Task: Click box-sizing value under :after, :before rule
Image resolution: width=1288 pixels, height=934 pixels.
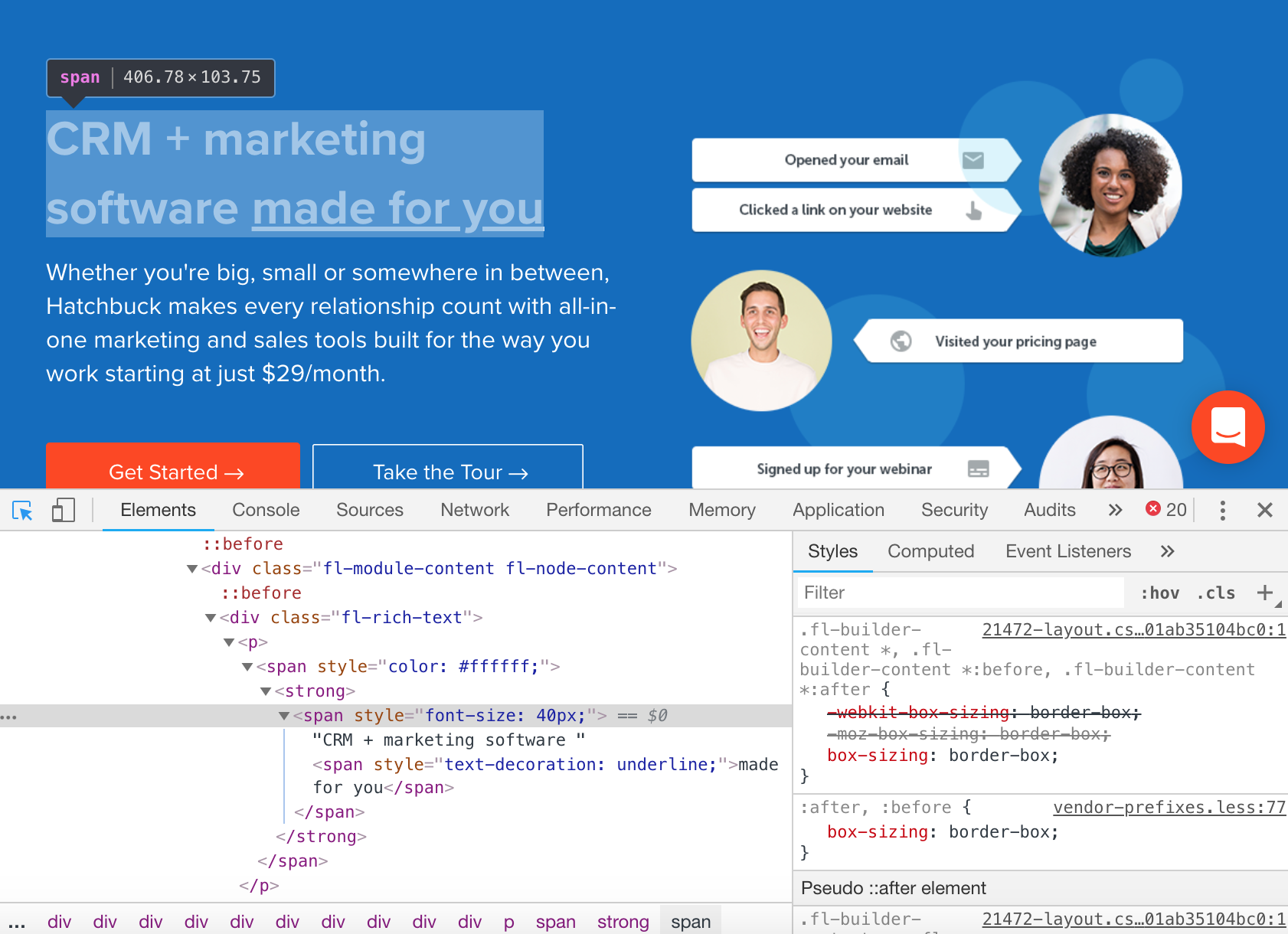Action: point(1002,831)
